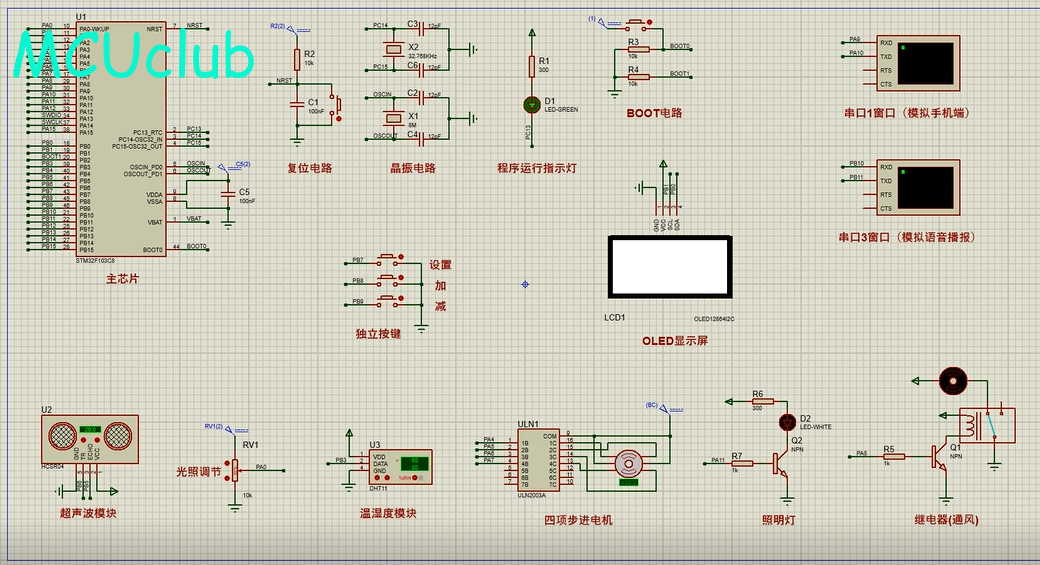The image size is (1040, 565).
Task: Click the relay component above Q1
Action: click(x=986, y=425)
